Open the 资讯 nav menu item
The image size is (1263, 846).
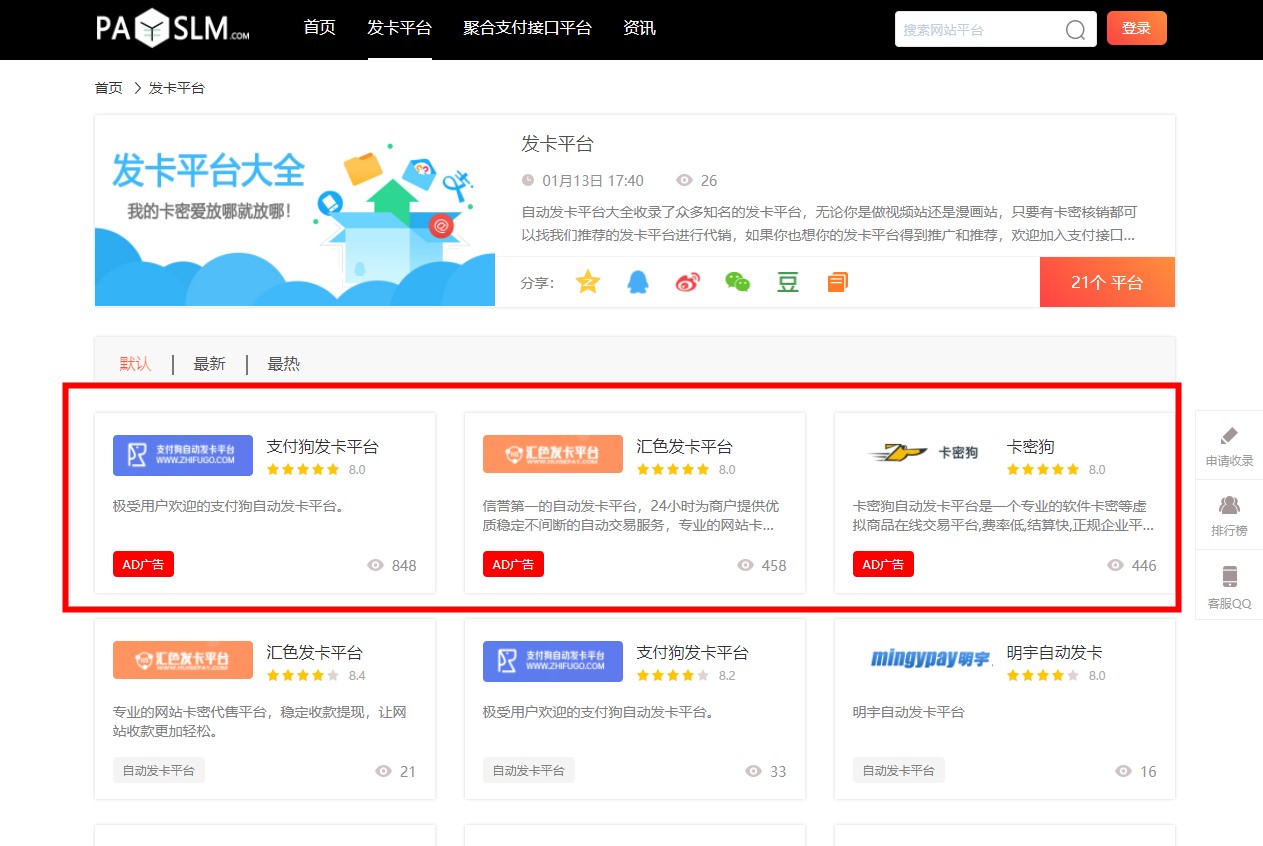pyautogui.click(x=639, y=28)
